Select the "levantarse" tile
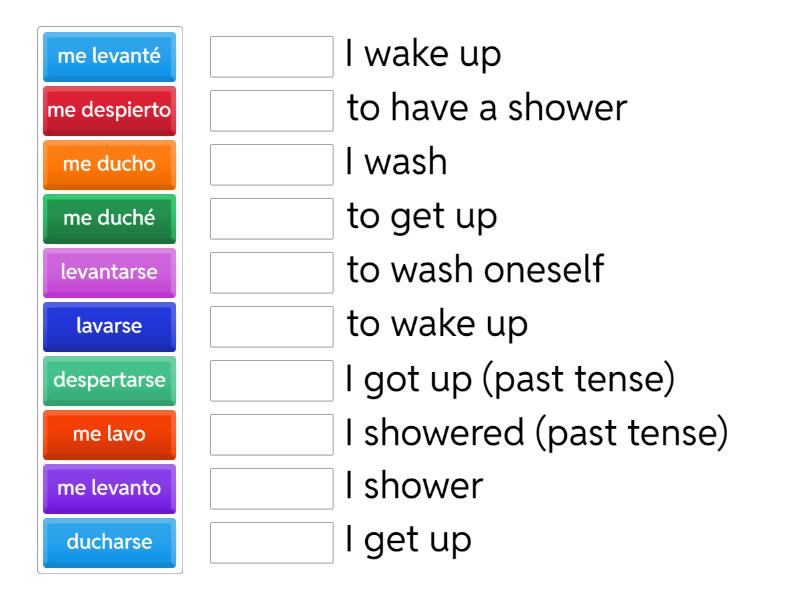800x600 pixels. coord(108,273)
